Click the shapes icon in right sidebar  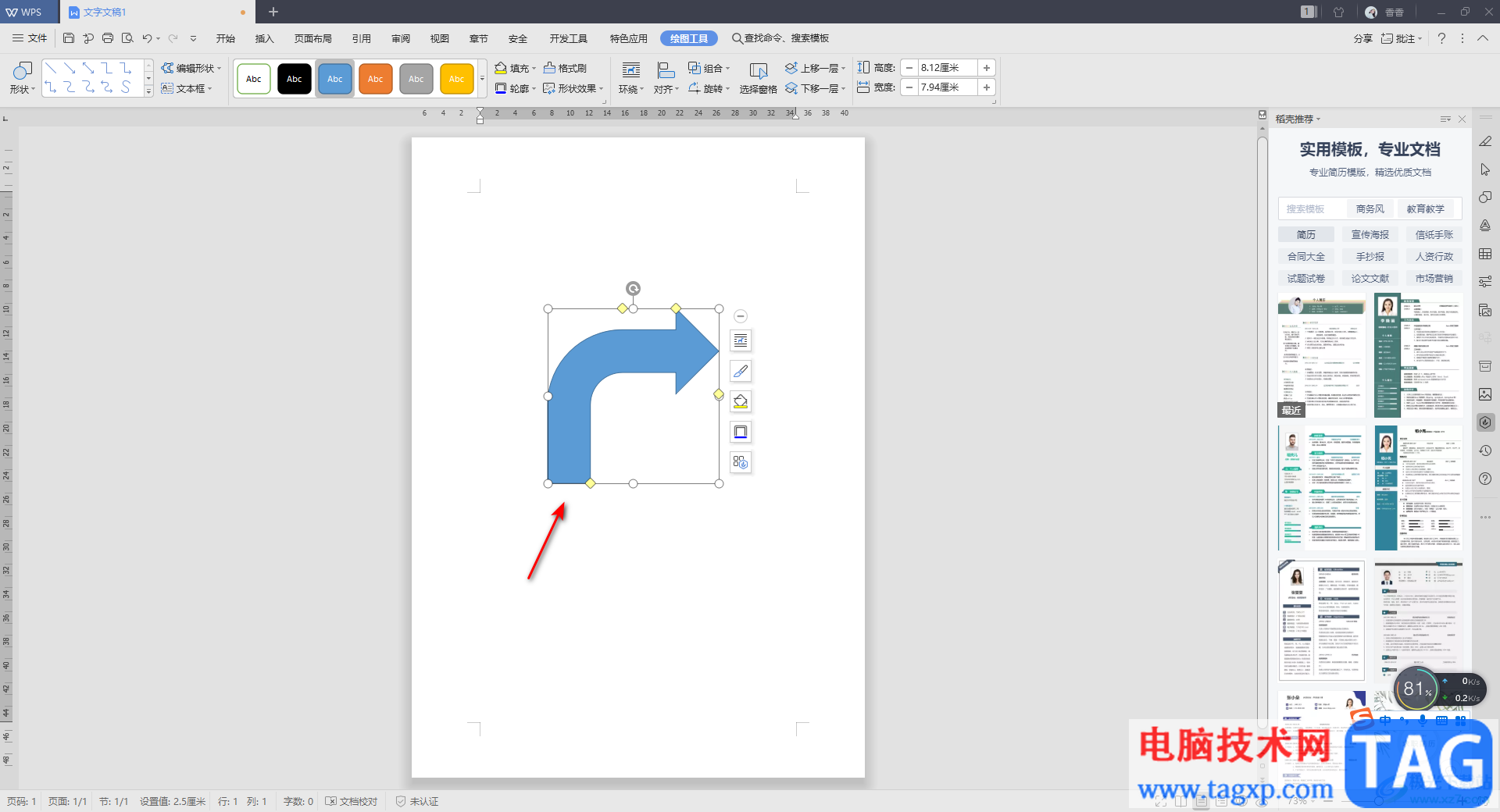pos(1485,198)
